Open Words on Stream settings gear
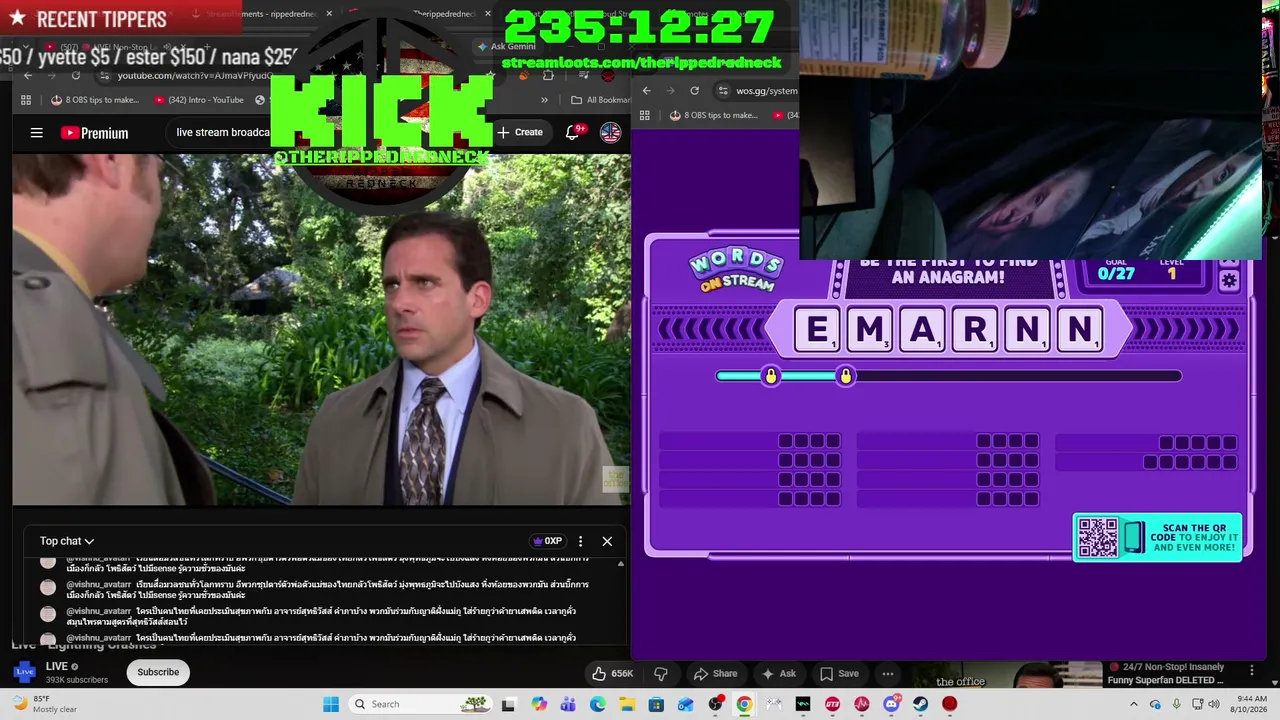The image size is (1280, 720). (1229, 281)
